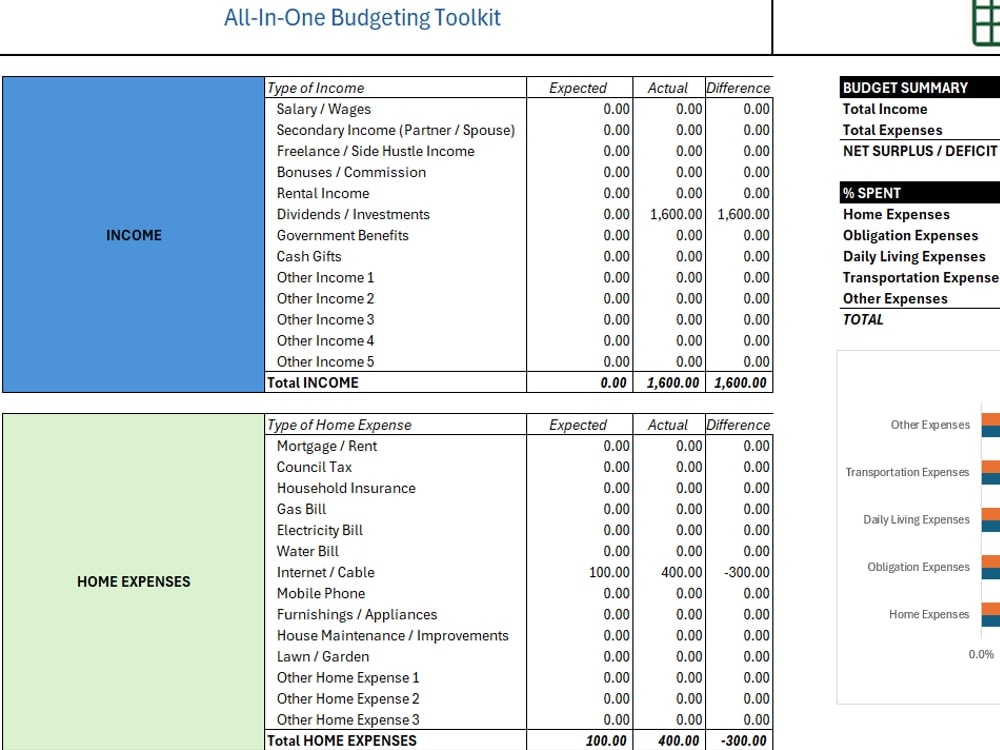The width and height of the screenshot is (1000, 750).
Task: Select Freelance / Side Hustle Income cell
Action: [376, 151]
